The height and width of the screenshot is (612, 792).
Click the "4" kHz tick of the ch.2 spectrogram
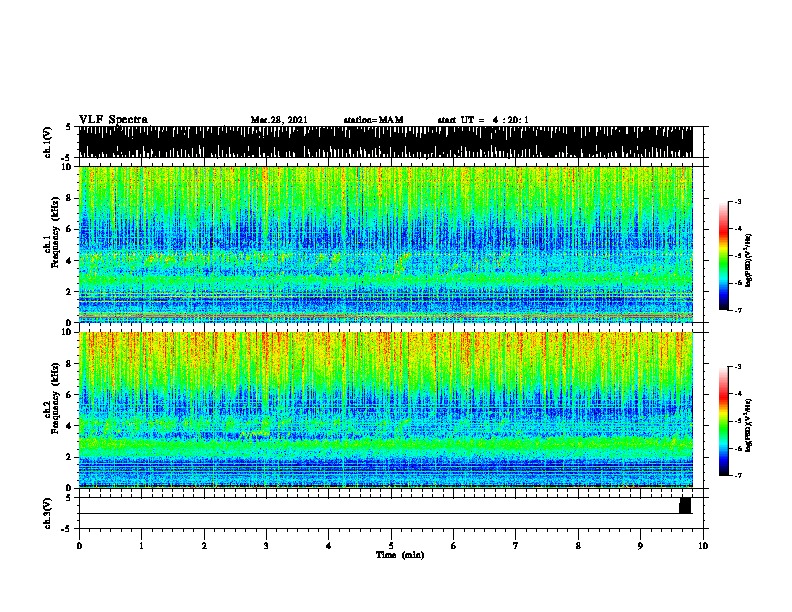[70, 426]
